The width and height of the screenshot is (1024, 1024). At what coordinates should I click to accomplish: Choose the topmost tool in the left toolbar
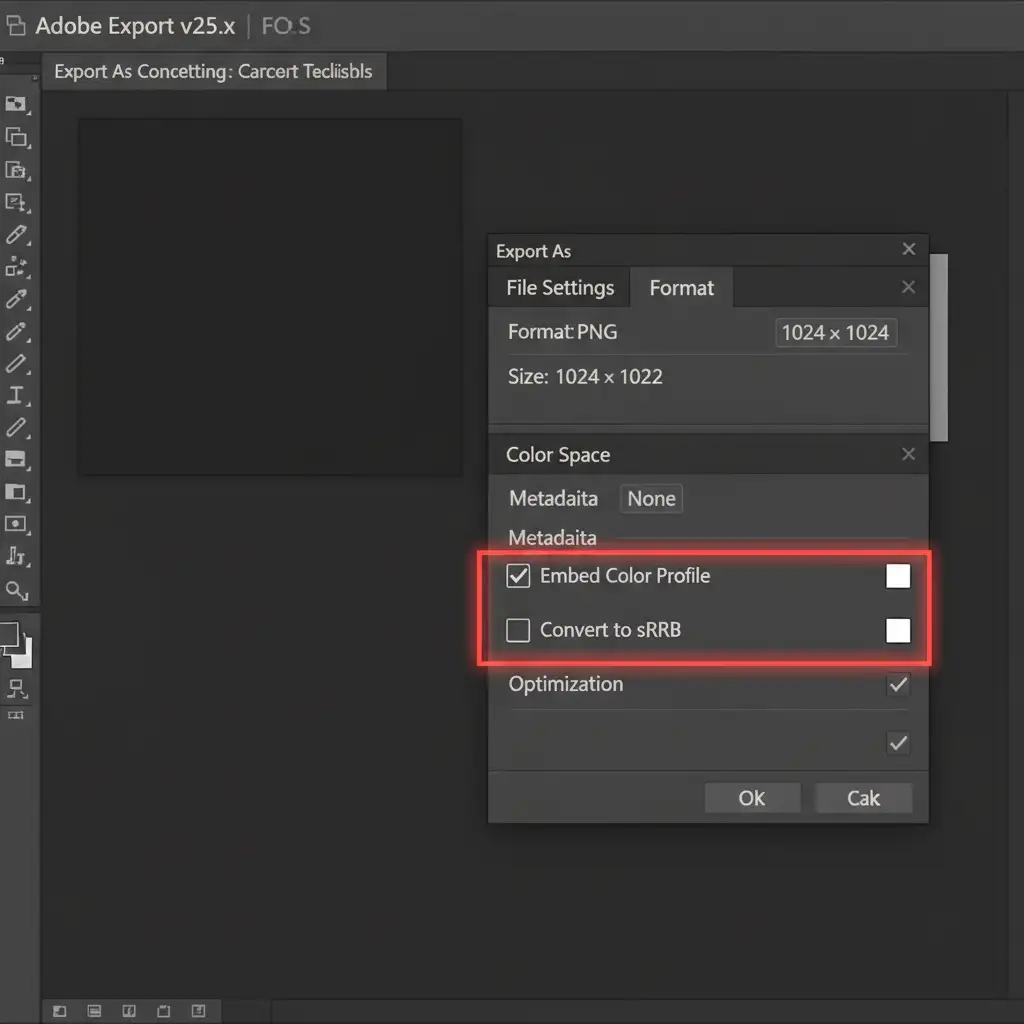pyautogui.click(x=16, y=104)
